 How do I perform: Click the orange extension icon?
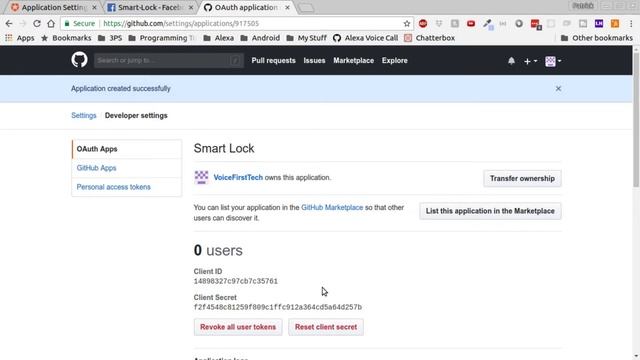coord(615,24)
